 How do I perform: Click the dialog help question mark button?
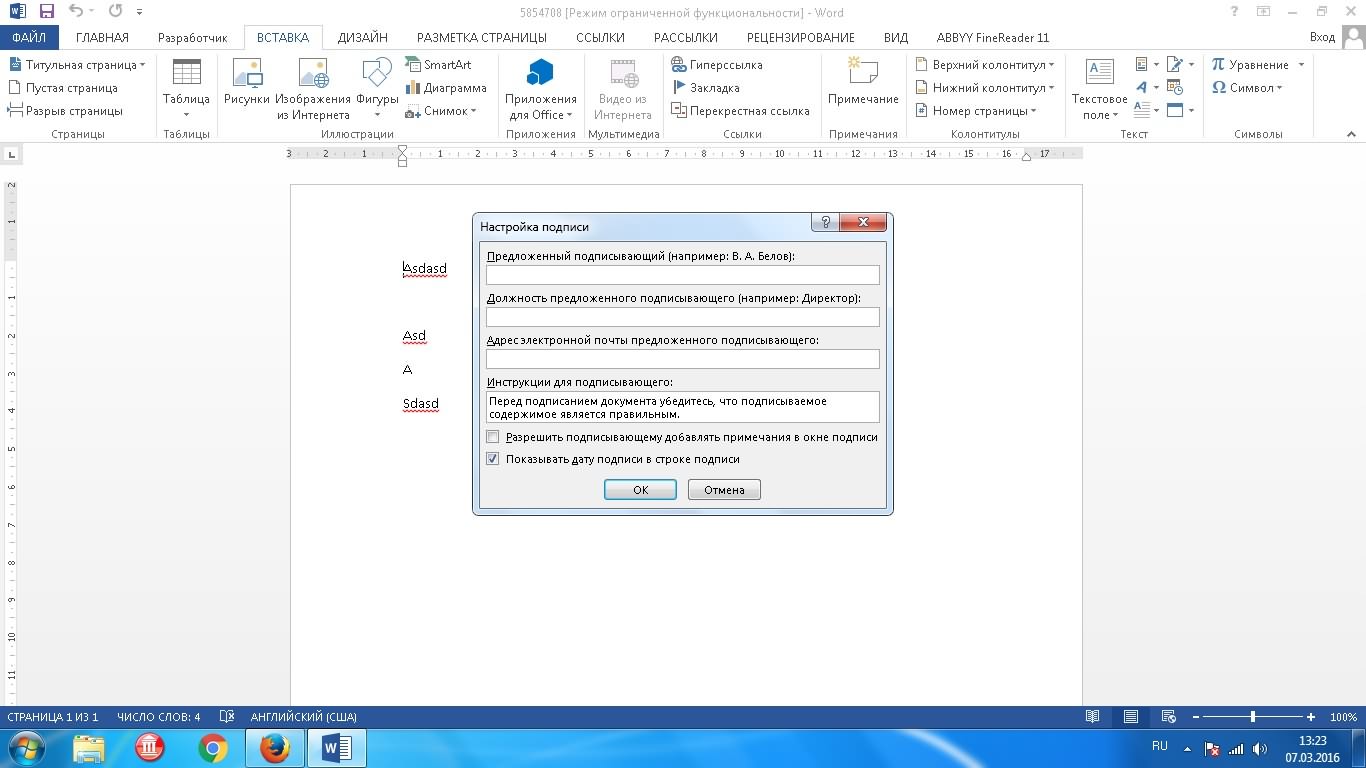[825, 222]
